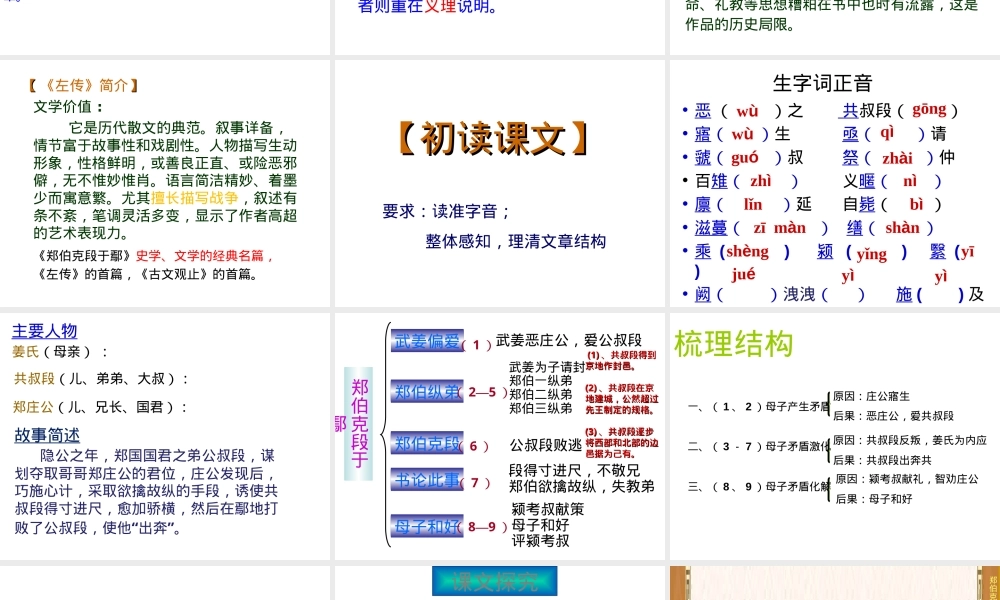Viewport: 1000px width, 600px height.
Task: Click the 郑伯纵弟 blue label box
Action: tap(427, 391)
